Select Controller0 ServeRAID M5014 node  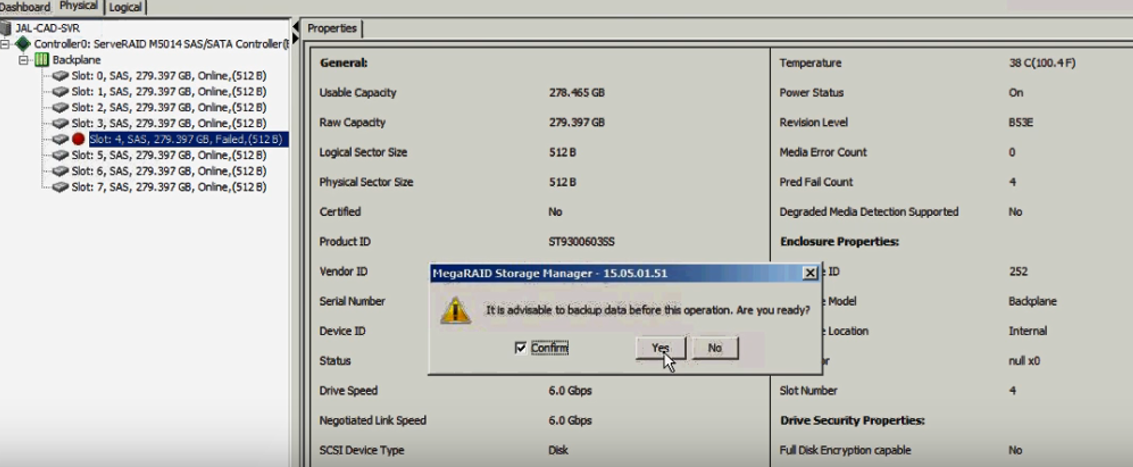[161, 44]
